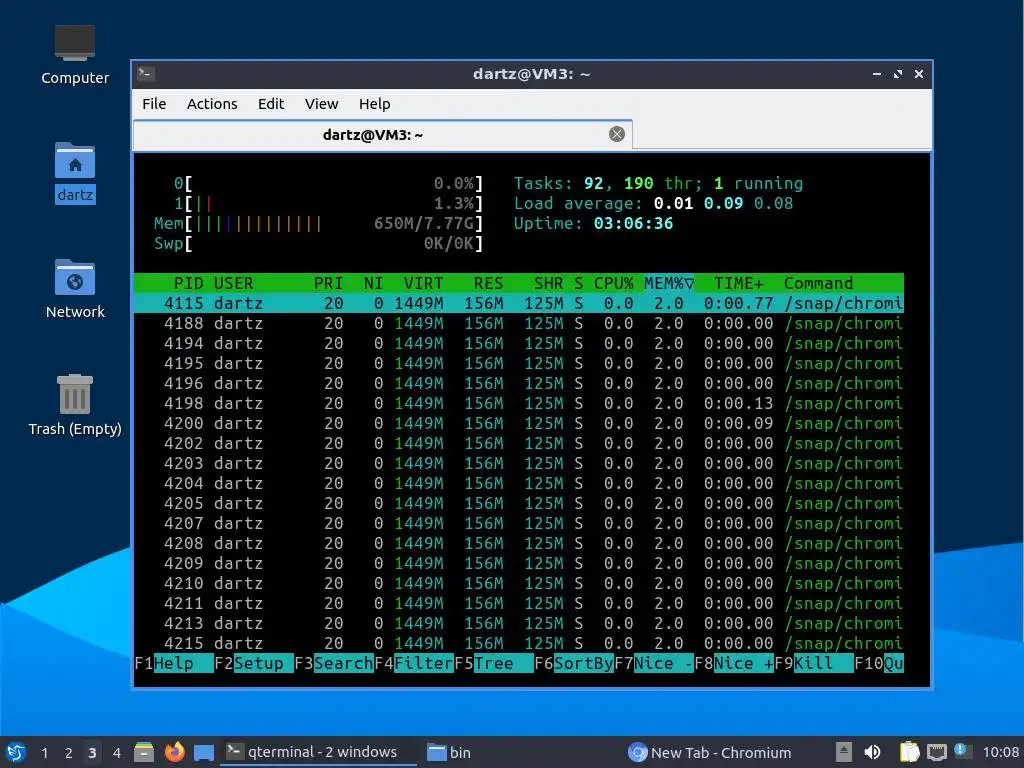Sort by the PID column header
Viewport: 1024px width, 768px height.
point(188,283)
